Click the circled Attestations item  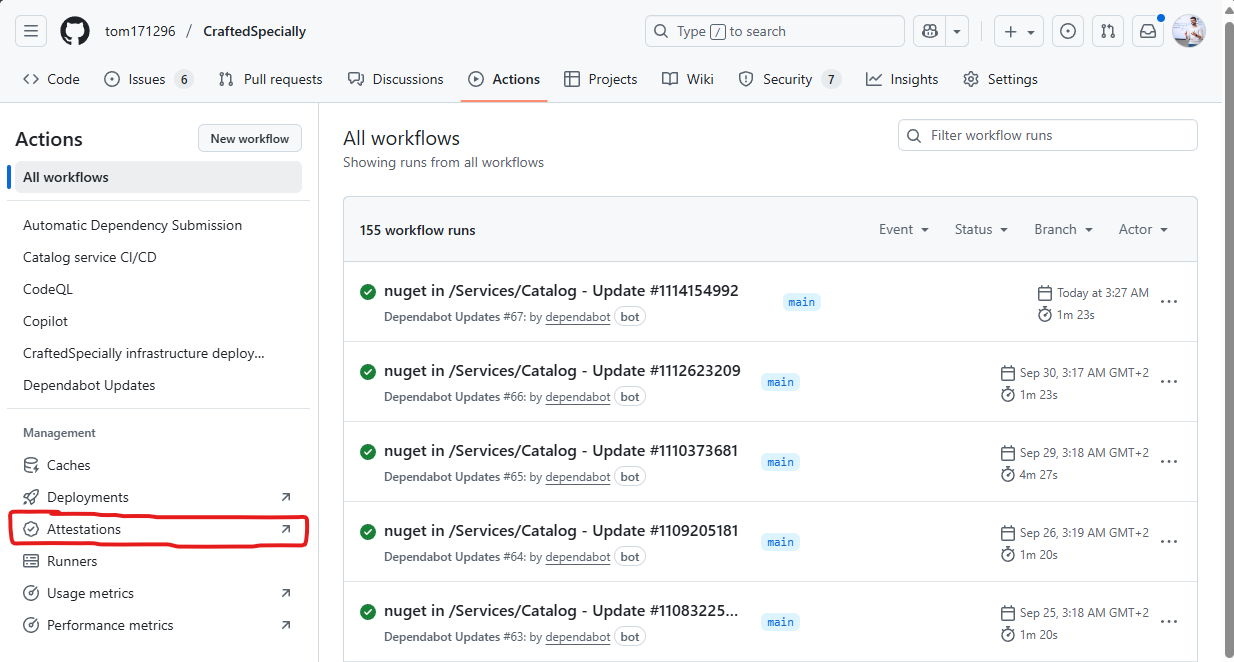click(85, 528)
